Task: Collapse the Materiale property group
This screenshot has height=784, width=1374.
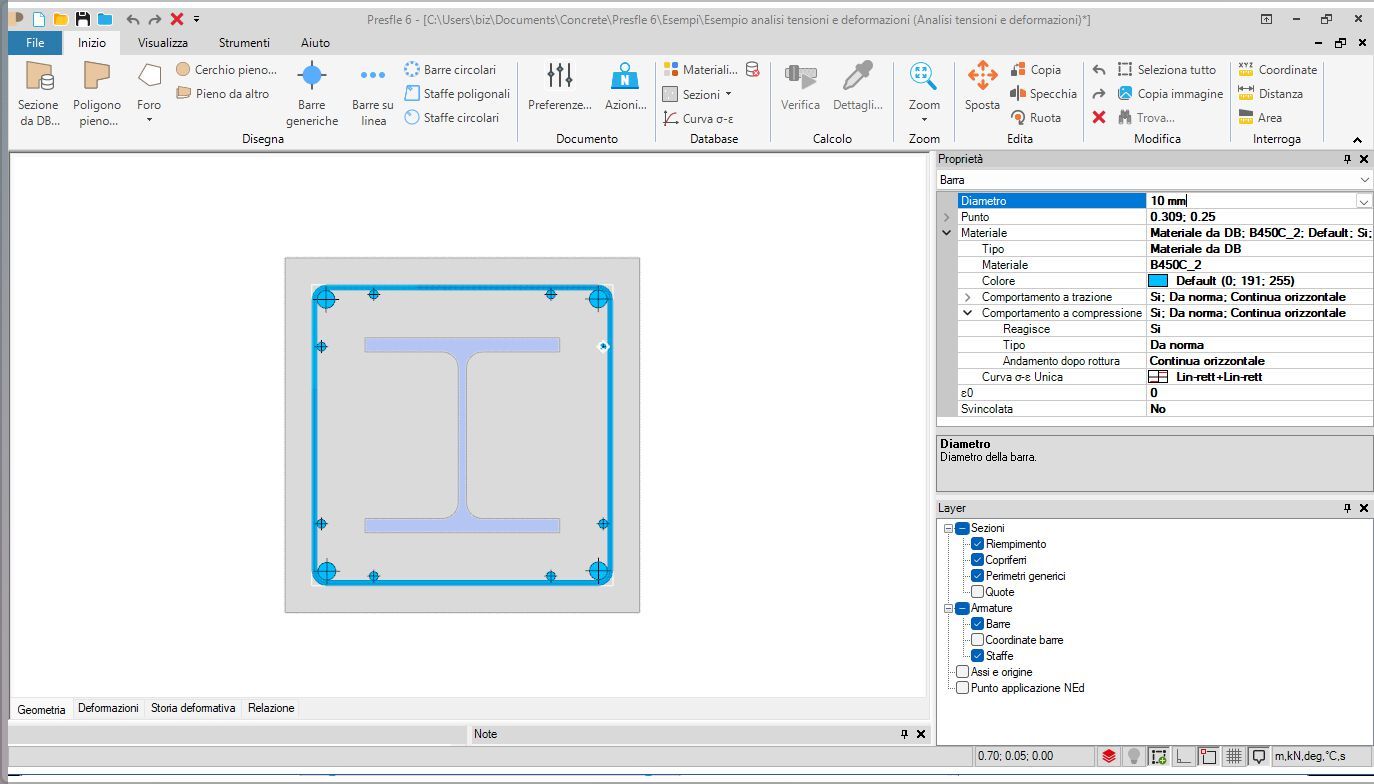Action: pyautogui.click(x=946, y=233)
